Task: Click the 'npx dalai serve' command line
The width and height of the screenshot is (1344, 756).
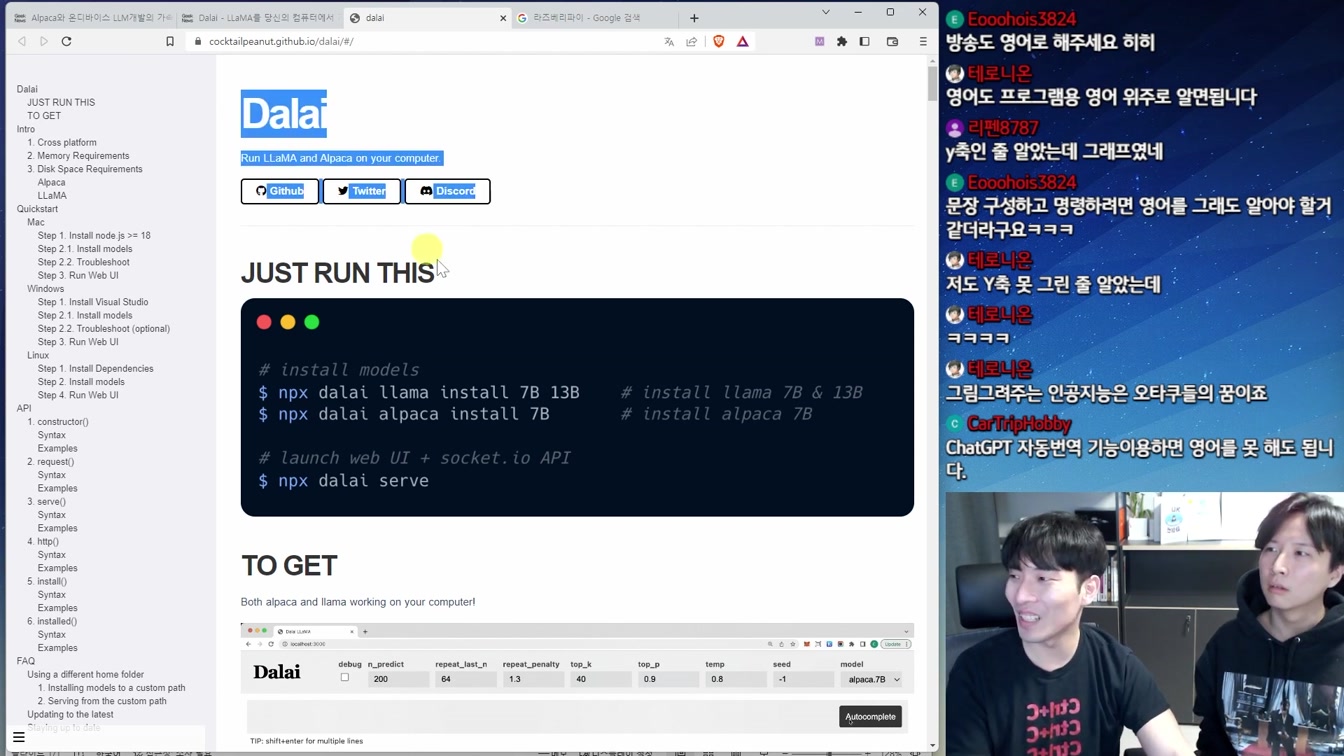Action: coord(344,481)
